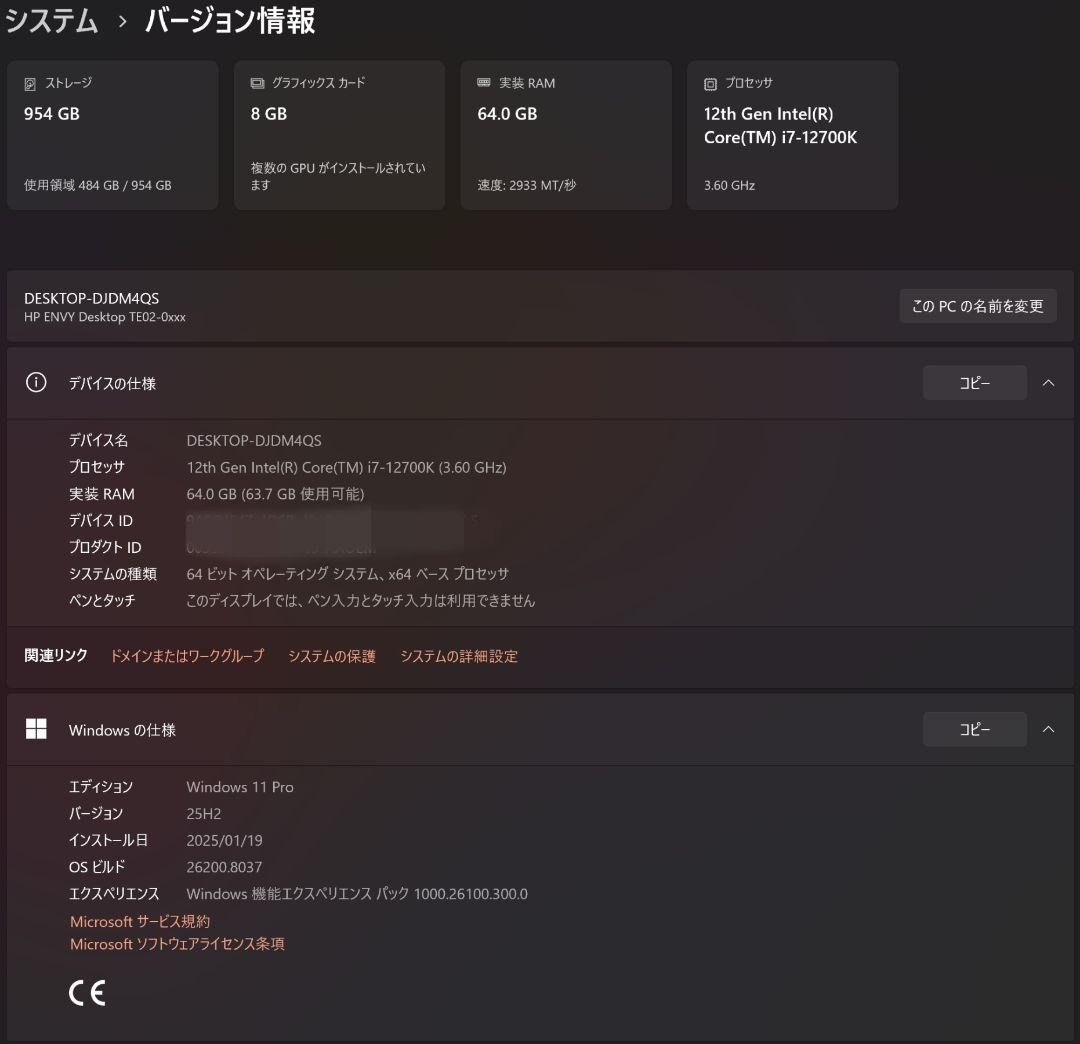This screenshot has width=1080, height=1044.
Task: Select RAM value 64.0 GB (63.7 GB 使用可能)
Action: [x=276, y=494]
